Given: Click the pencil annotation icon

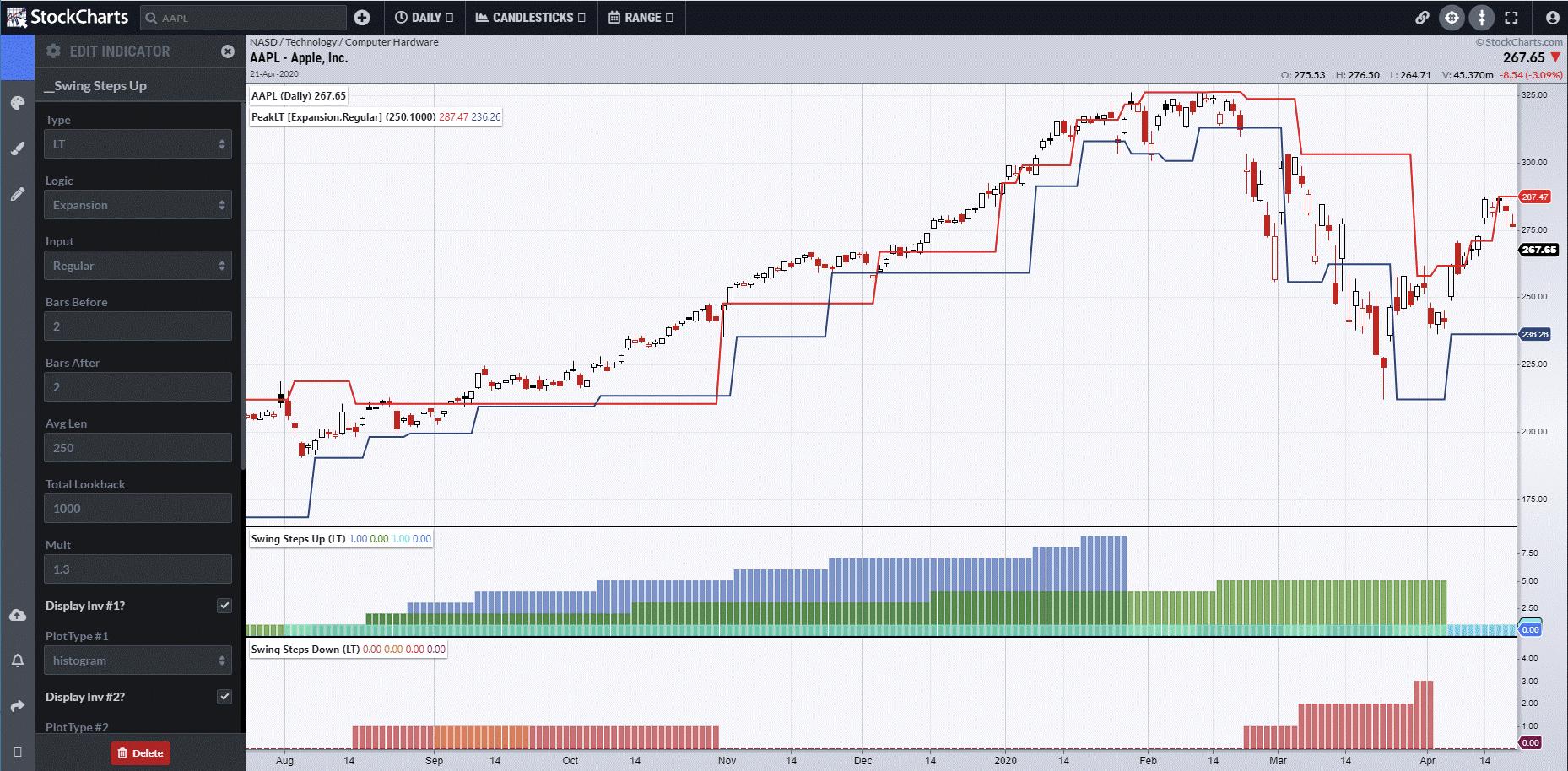Looking at the screenshot, I should [17, 194].
